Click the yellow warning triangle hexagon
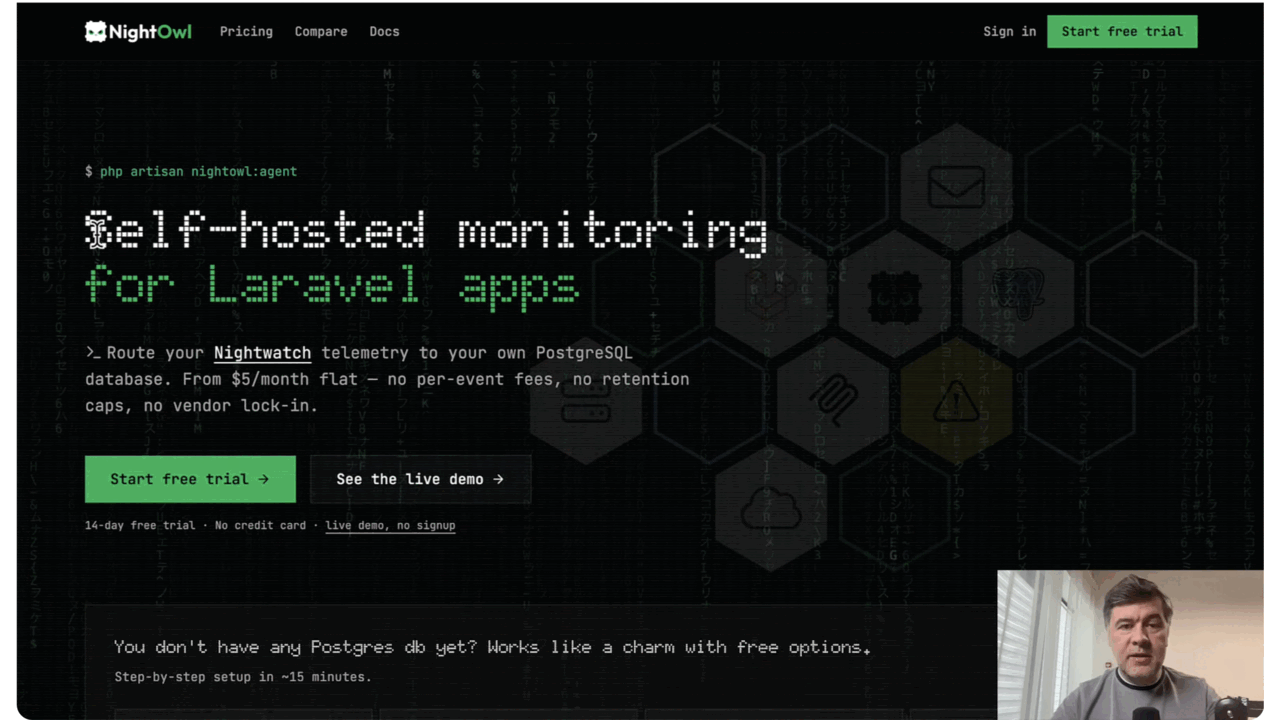The image size is (1280, 720). point(956,403)
